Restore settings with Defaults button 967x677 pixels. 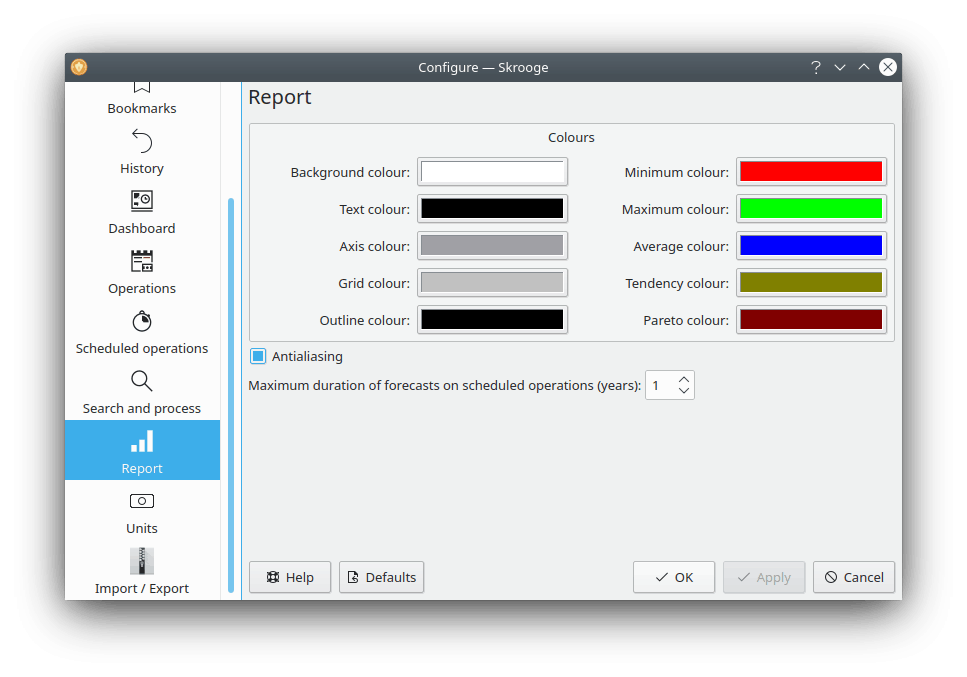[x=382, y=577]
